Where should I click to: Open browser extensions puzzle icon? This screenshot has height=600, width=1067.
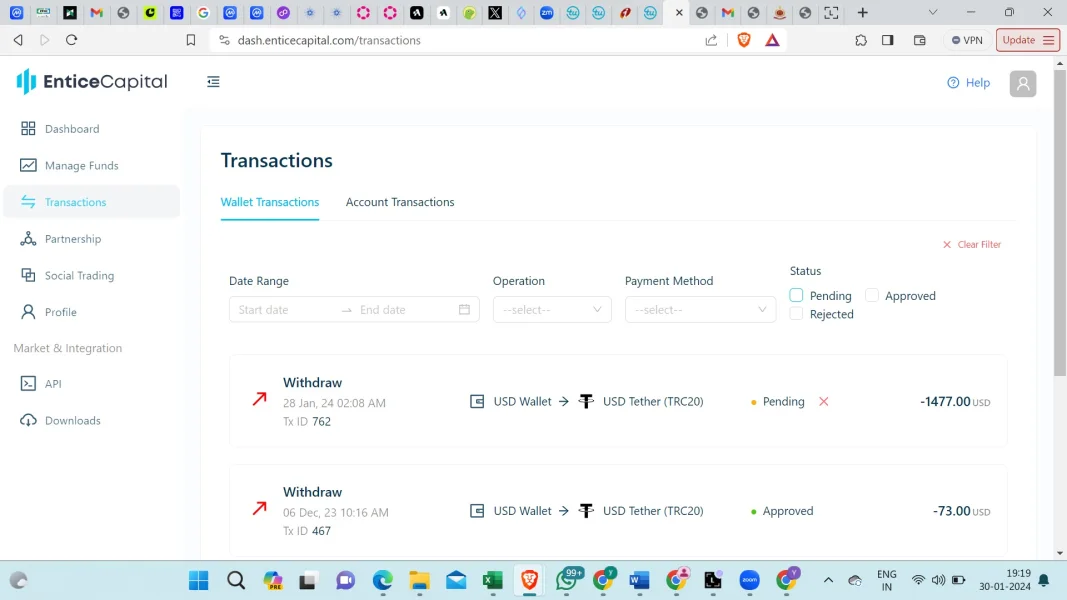(x=861, y=40)
